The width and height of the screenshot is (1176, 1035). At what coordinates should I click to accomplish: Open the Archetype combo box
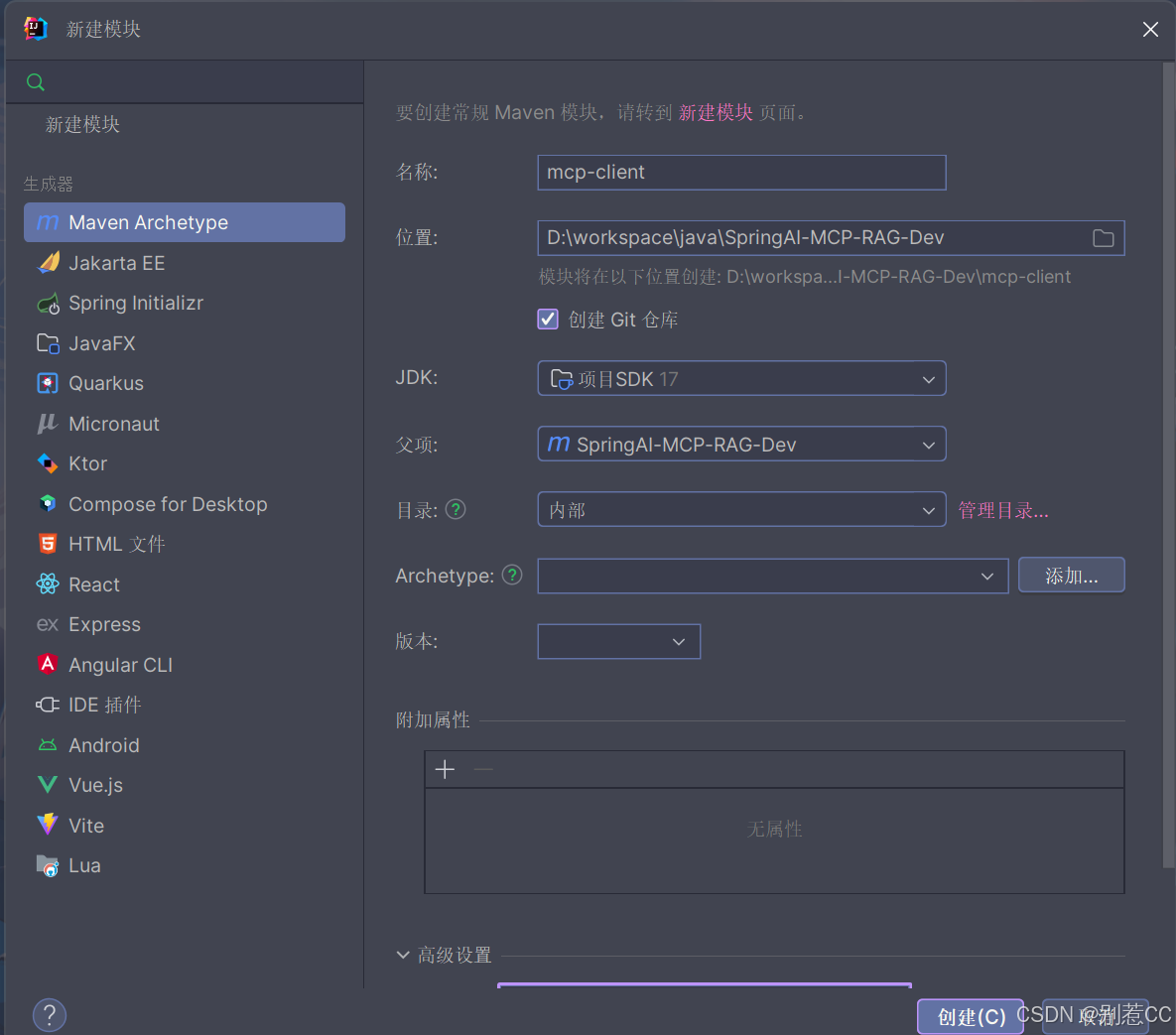coord(772,576)
